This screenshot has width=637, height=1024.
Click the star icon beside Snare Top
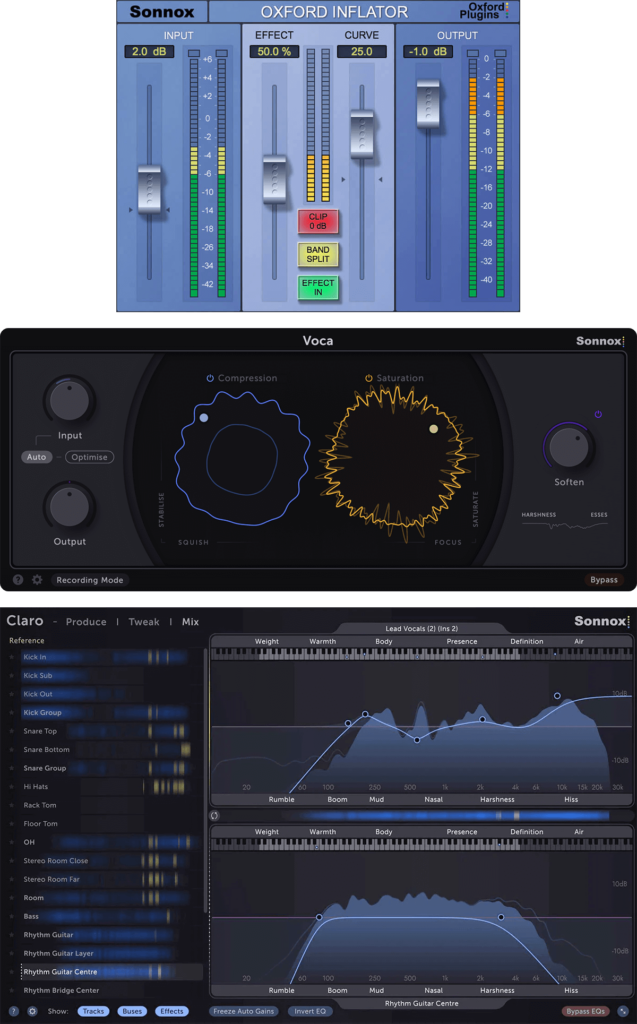12,731
